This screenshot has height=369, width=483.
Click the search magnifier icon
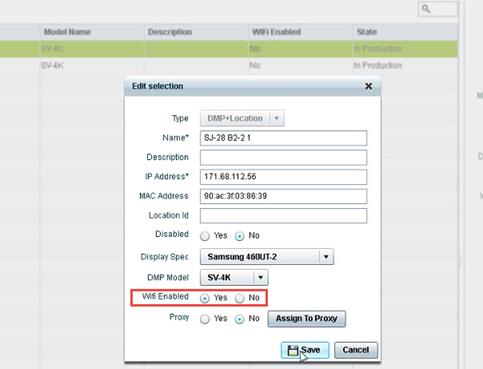pos(426,8)
